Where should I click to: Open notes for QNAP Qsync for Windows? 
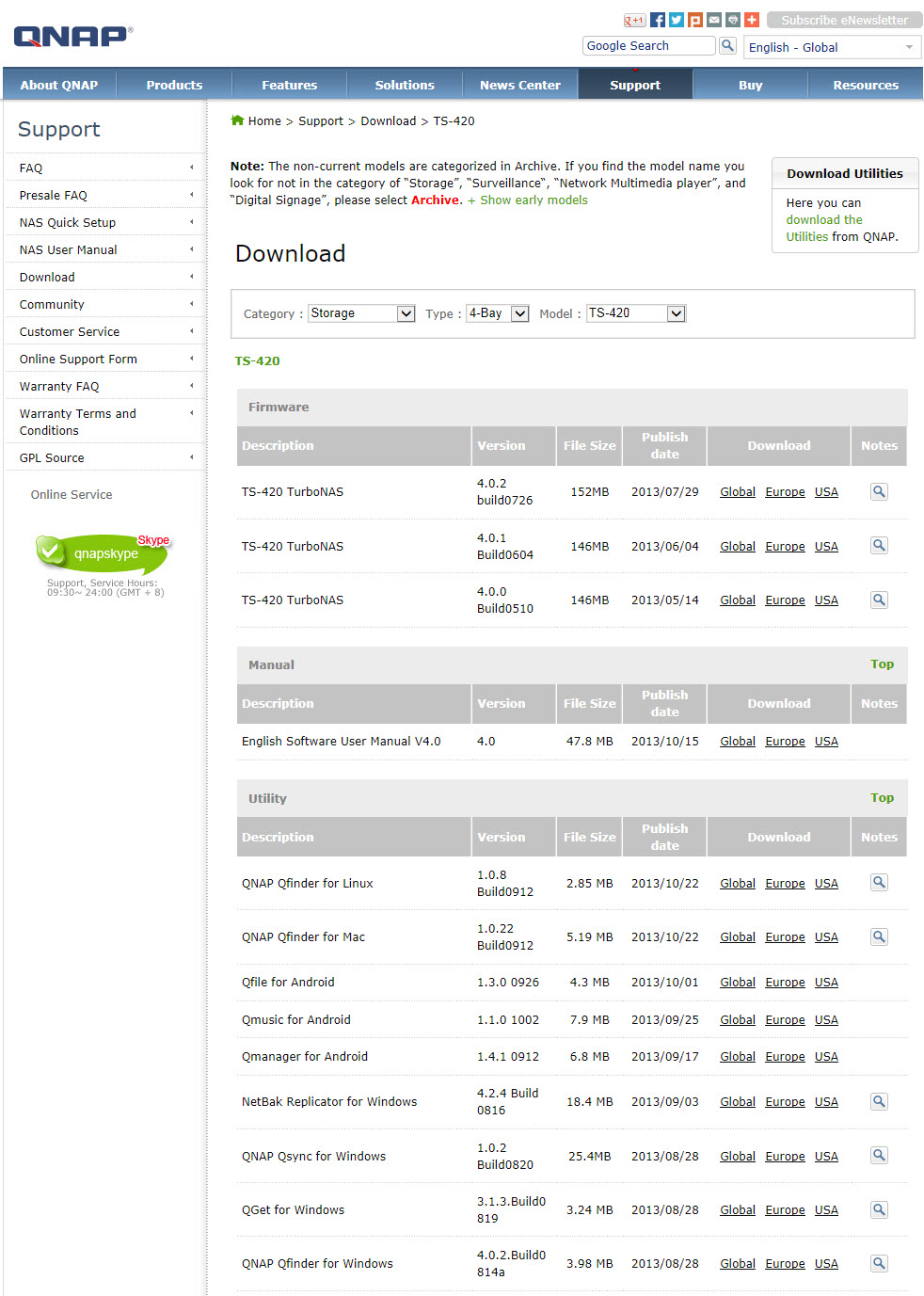pos(879,1156)
